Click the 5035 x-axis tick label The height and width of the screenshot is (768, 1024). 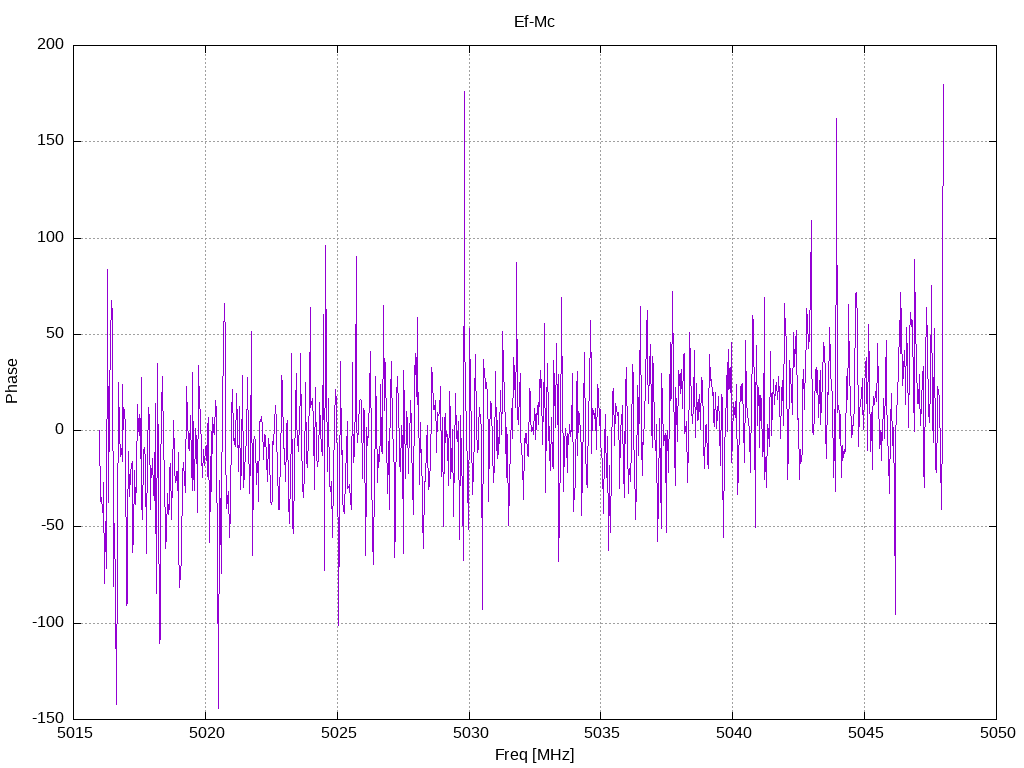click(602, 733)
